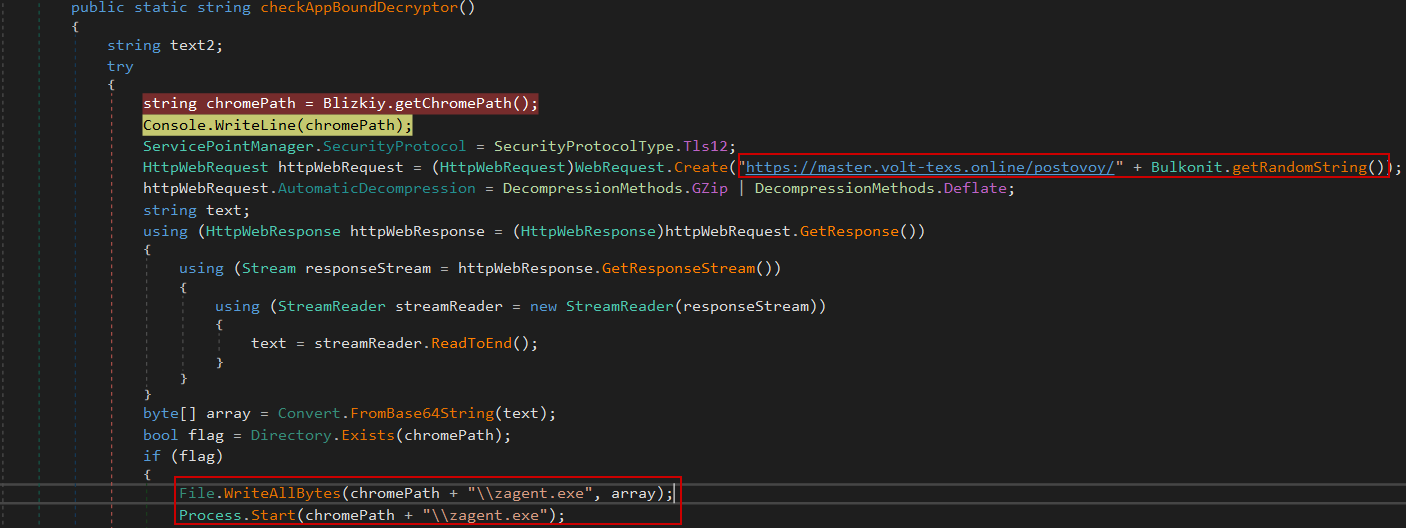This screenshot has height=528, width=1406.
Task: Click the Blizkiy class reference
Action: tap(349, 103)
